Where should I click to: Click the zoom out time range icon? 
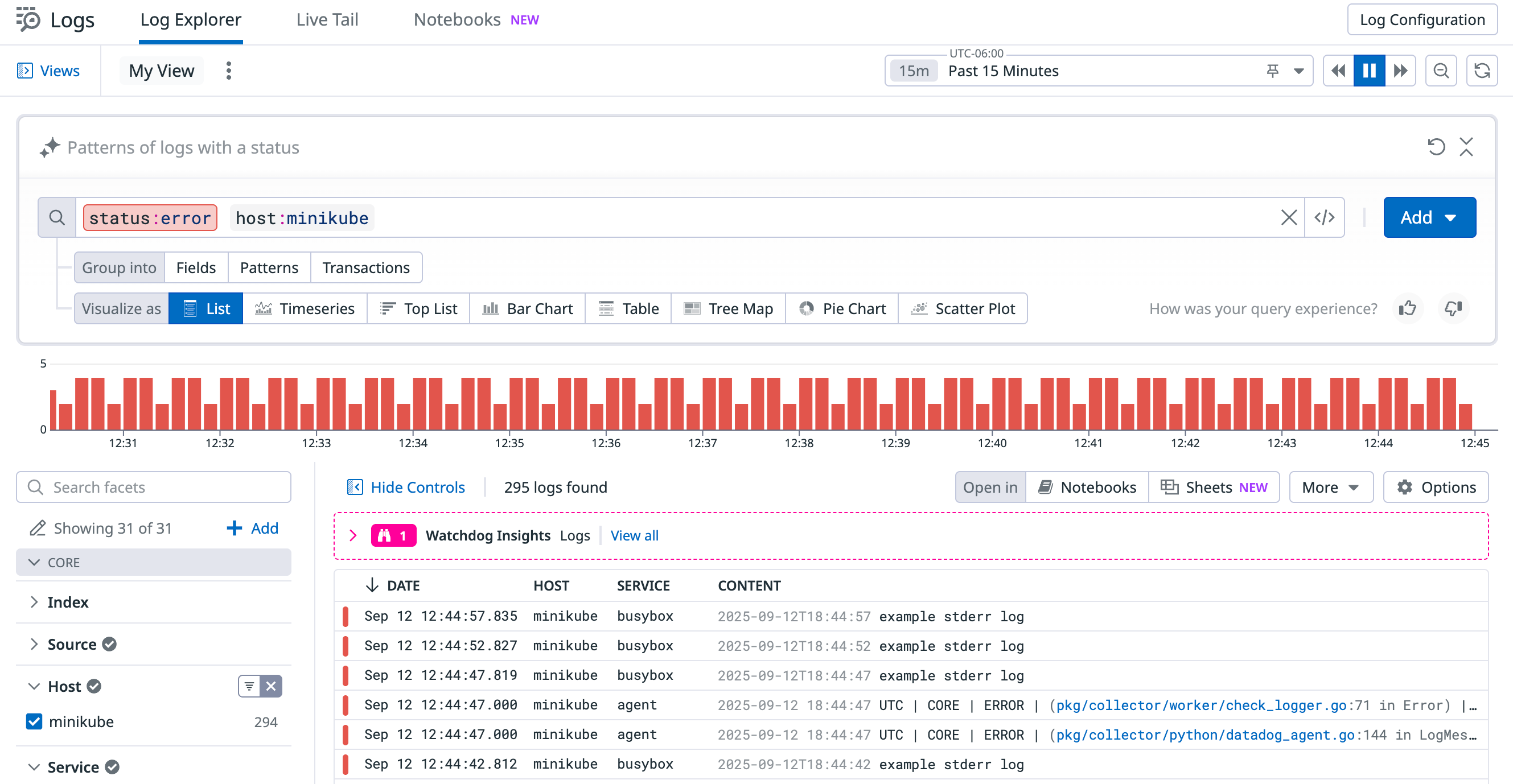[x=1441, y=71]
